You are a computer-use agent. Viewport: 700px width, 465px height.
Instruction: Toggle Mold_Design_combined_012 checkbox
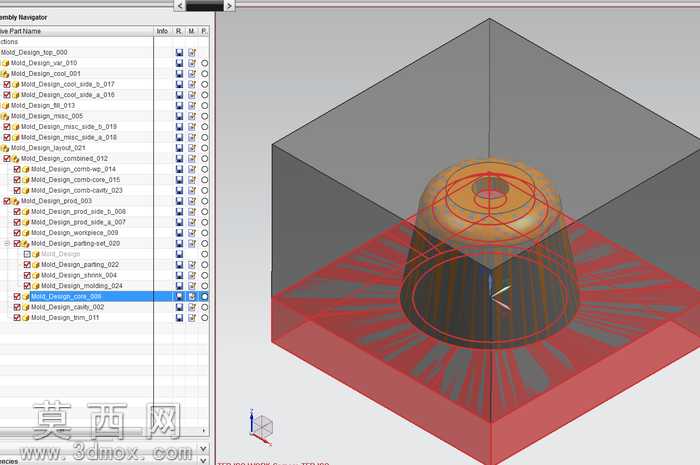coord(7,158)
